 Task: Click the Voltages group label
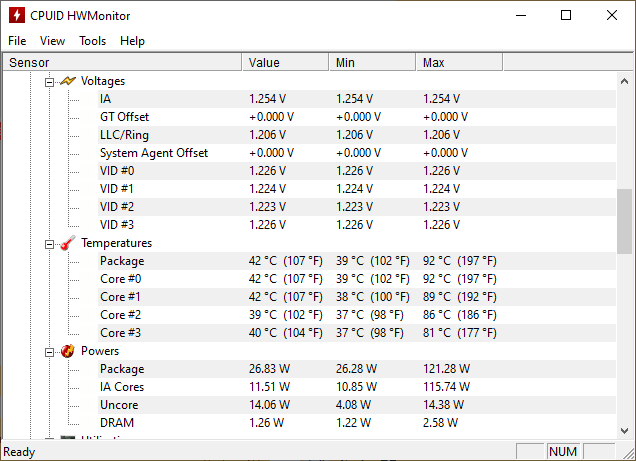tap(103, 81)
